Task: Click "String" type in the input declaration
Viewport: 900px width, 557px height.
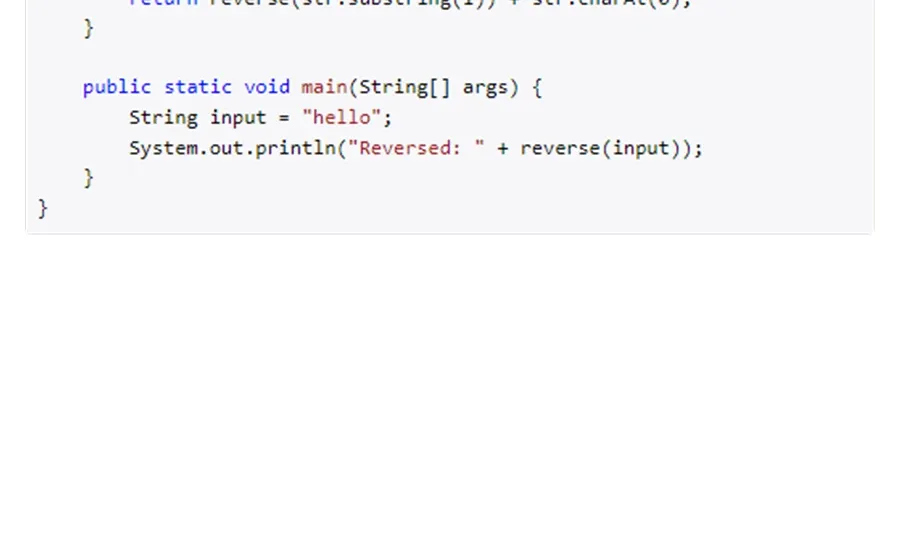Action: point(163,118)
